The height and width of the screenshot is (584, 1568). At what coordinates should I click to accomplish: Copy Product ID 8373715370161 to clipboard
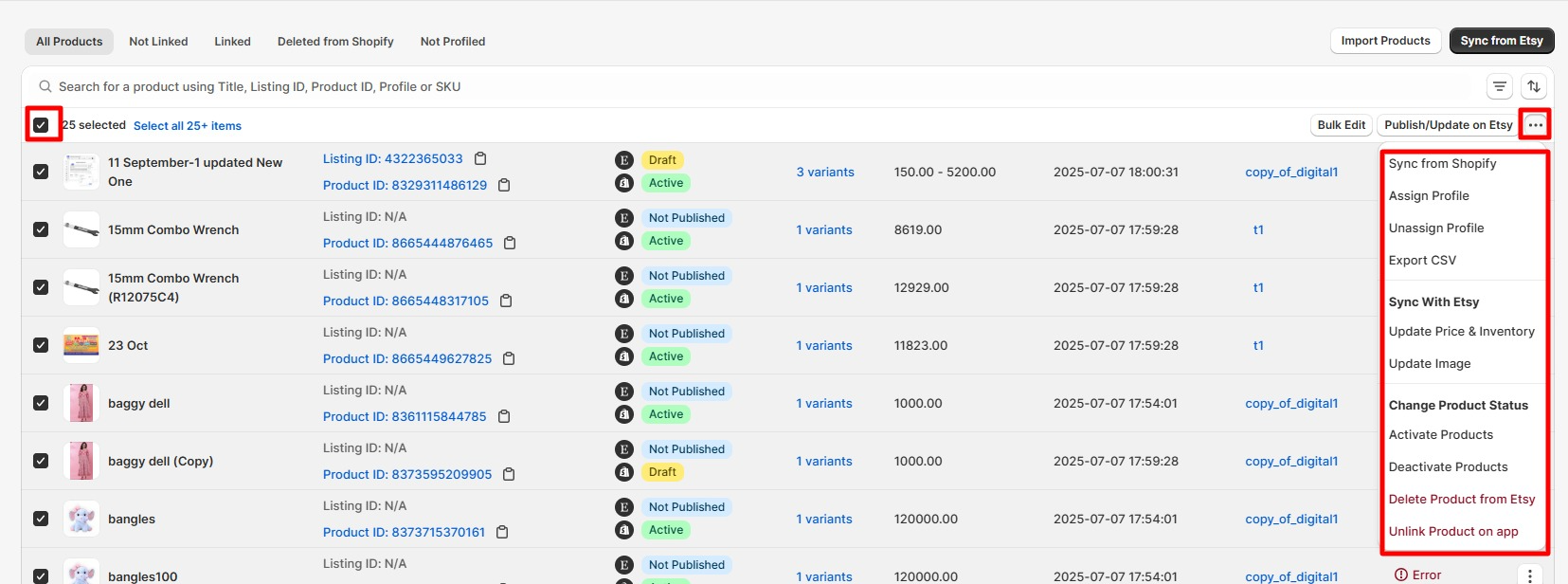[502, 532]
